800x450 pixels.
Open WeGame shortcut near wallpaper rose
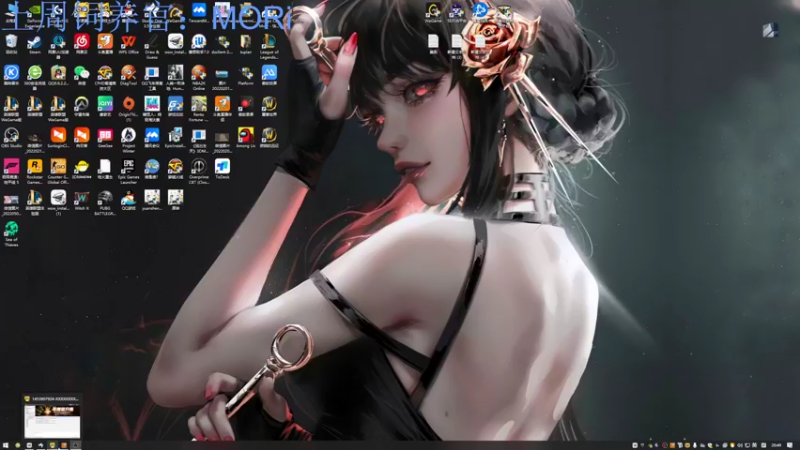click(x=433, y=12)
